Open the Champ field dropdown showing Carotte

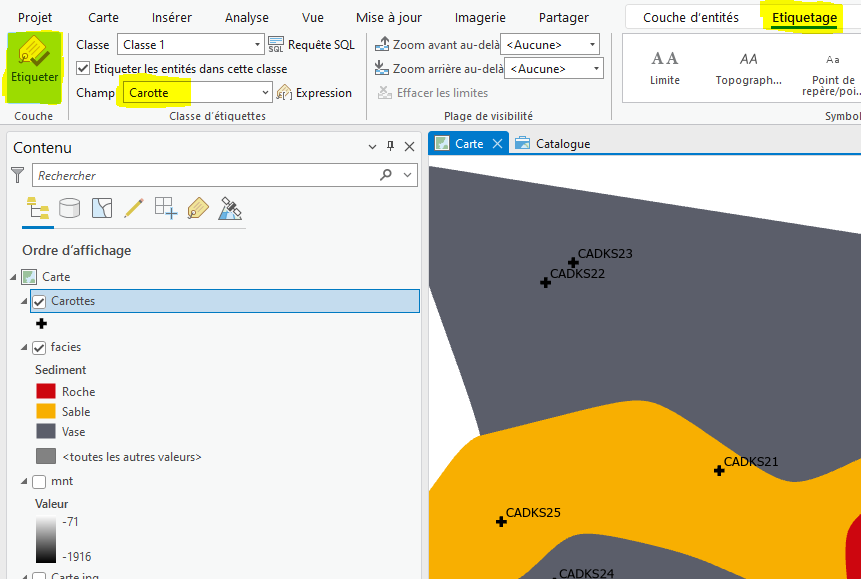pyautogui.click(x=265, y=93)
